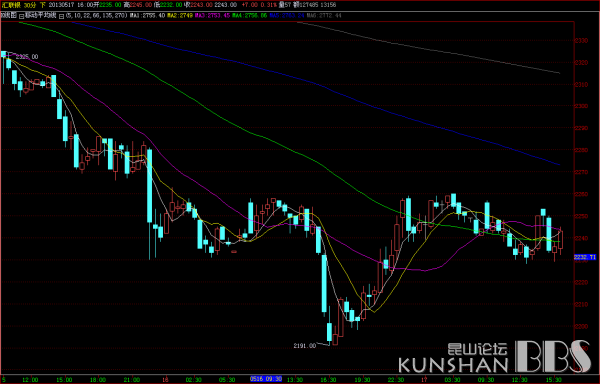Select the white MA1 legend value

coord(153,16)
